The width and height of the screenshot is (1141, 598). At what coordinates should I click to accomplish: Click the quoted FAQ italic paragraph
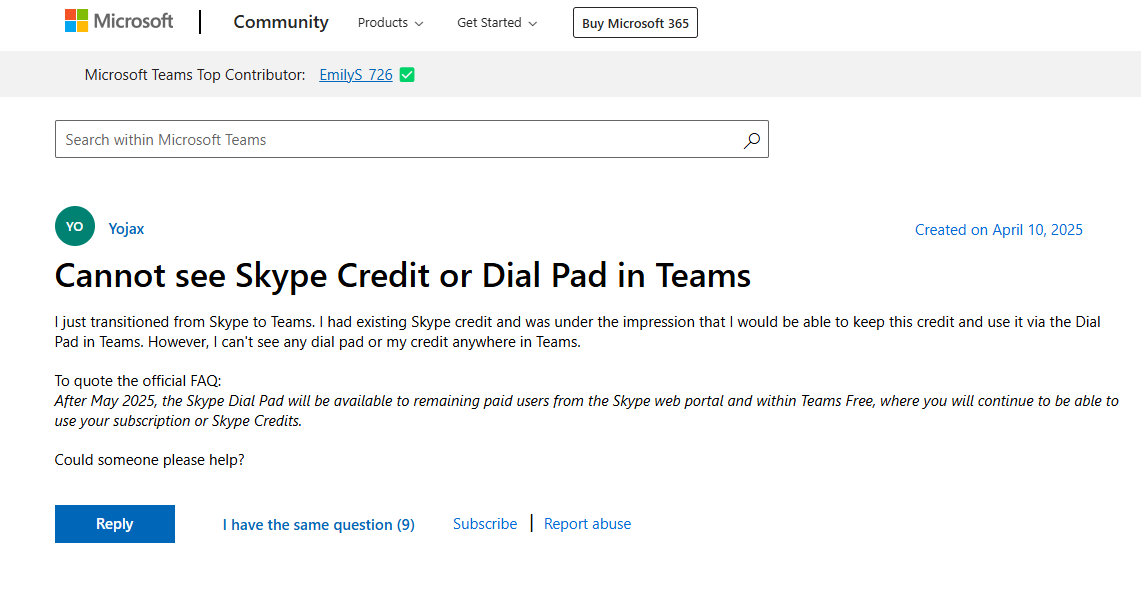coord(587,411)
